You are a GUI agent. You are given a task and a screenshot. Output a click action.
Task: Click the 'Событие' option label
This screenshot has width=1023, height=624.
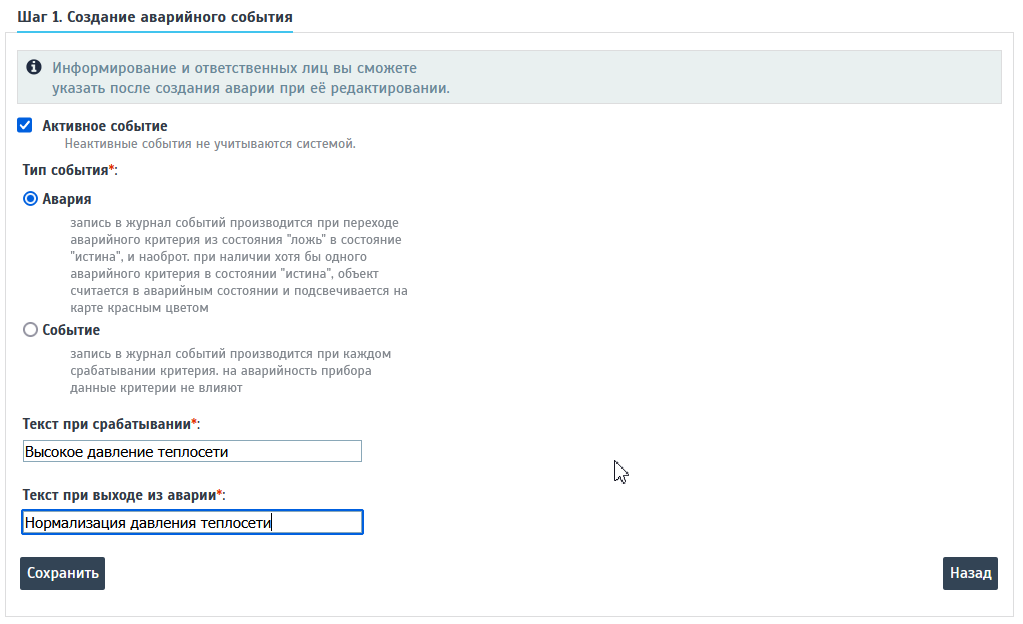(71, 330)
